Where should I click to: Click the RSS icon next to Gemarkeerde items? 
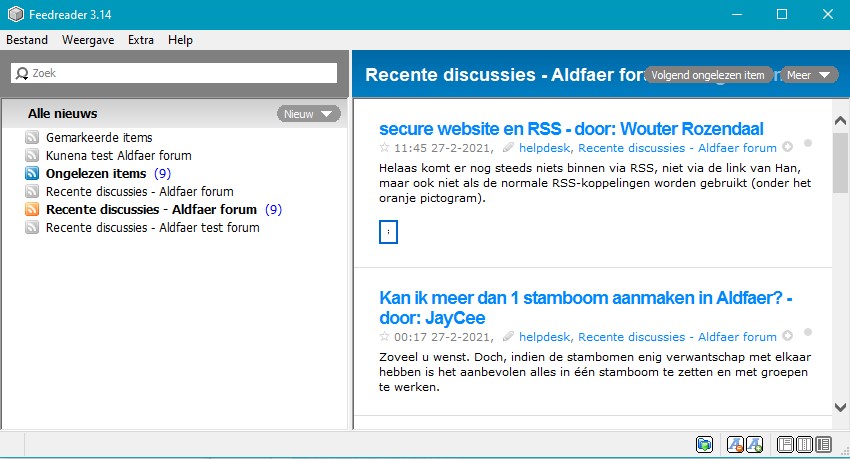pos(32,138)
